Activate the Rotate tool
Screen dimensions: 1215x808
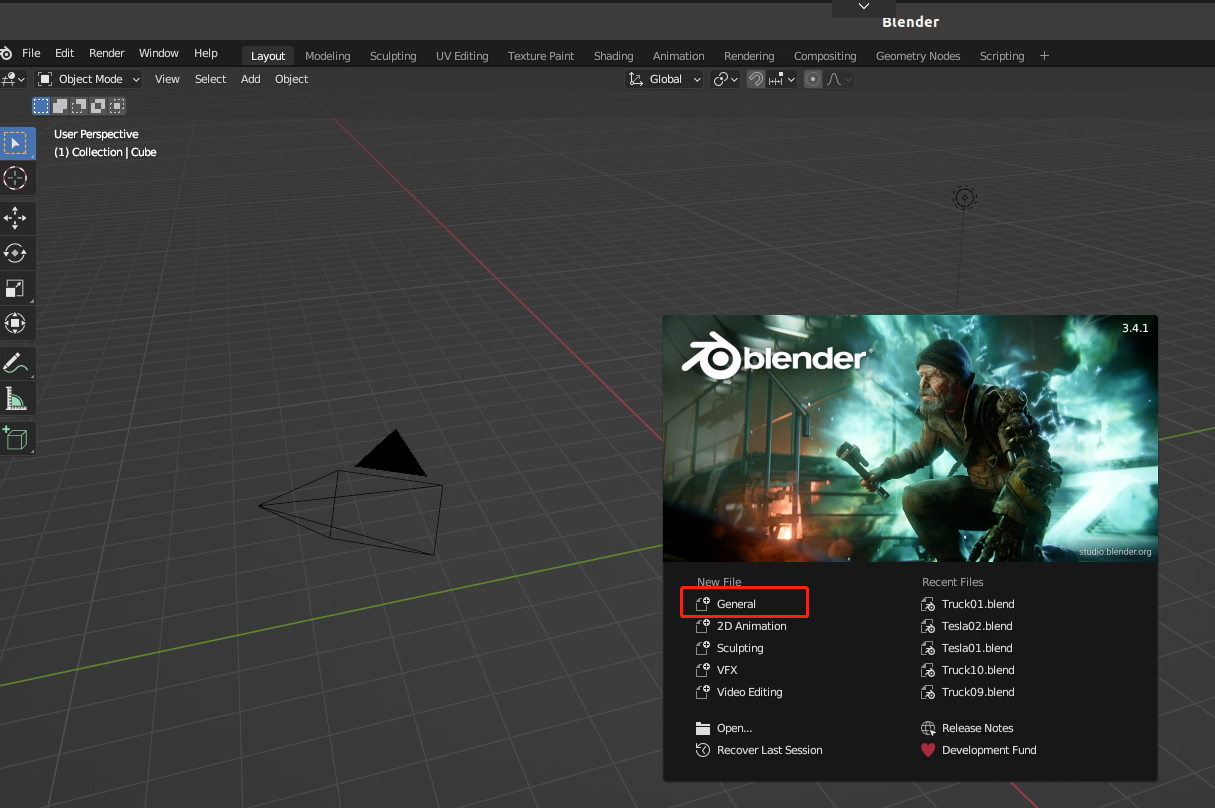coord(16,252)
